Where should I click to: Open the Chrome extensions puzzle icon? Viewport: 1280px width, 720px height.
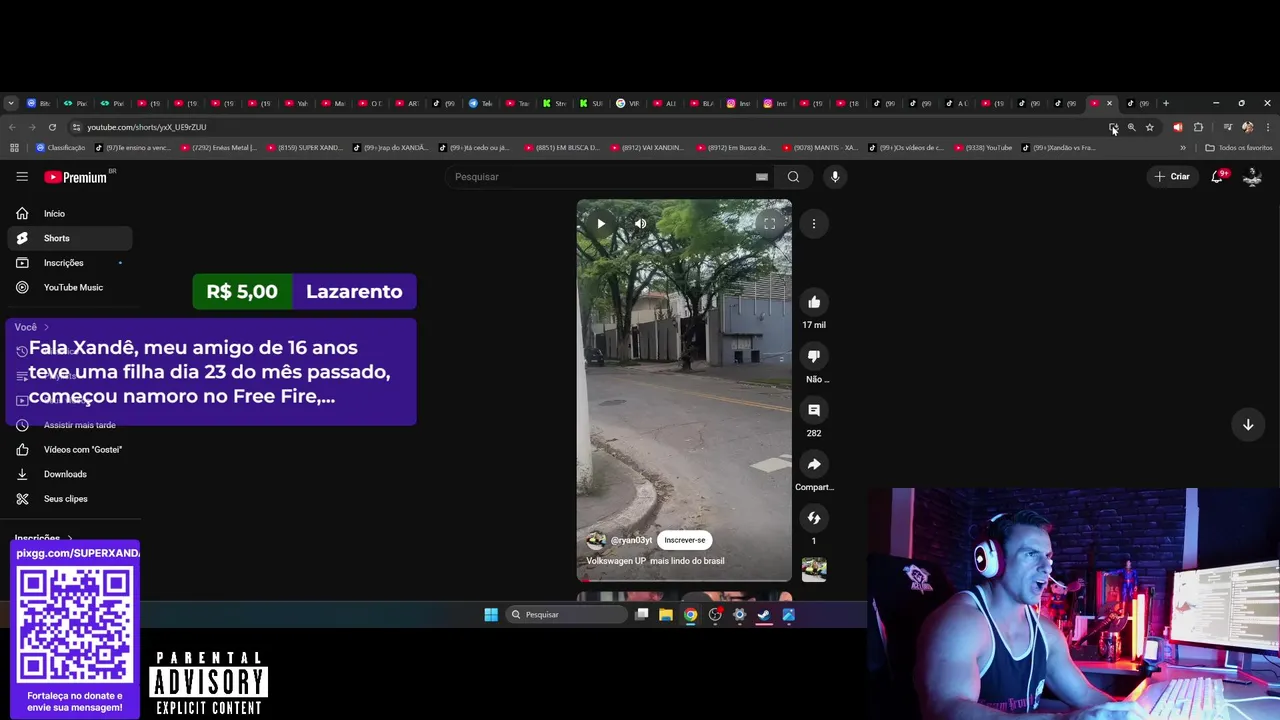[x=1198, y=127]
